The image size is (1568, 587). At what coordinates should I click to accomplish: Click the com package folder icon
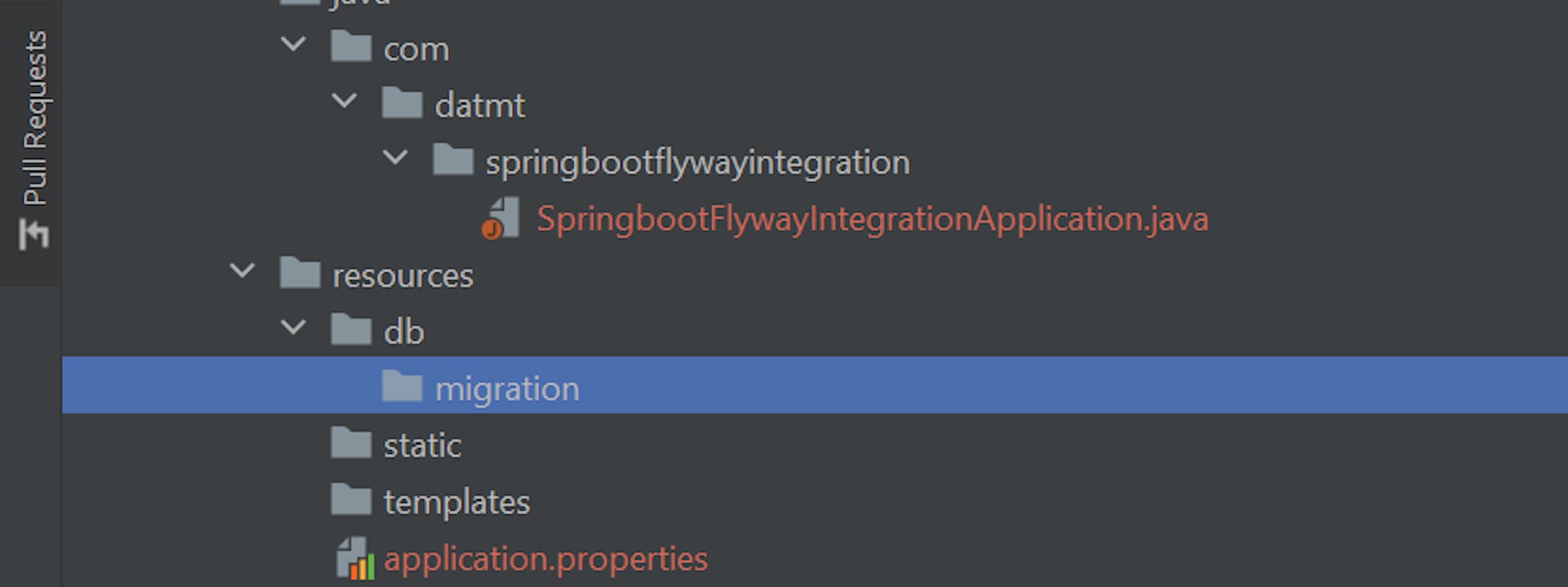[351, 47]
